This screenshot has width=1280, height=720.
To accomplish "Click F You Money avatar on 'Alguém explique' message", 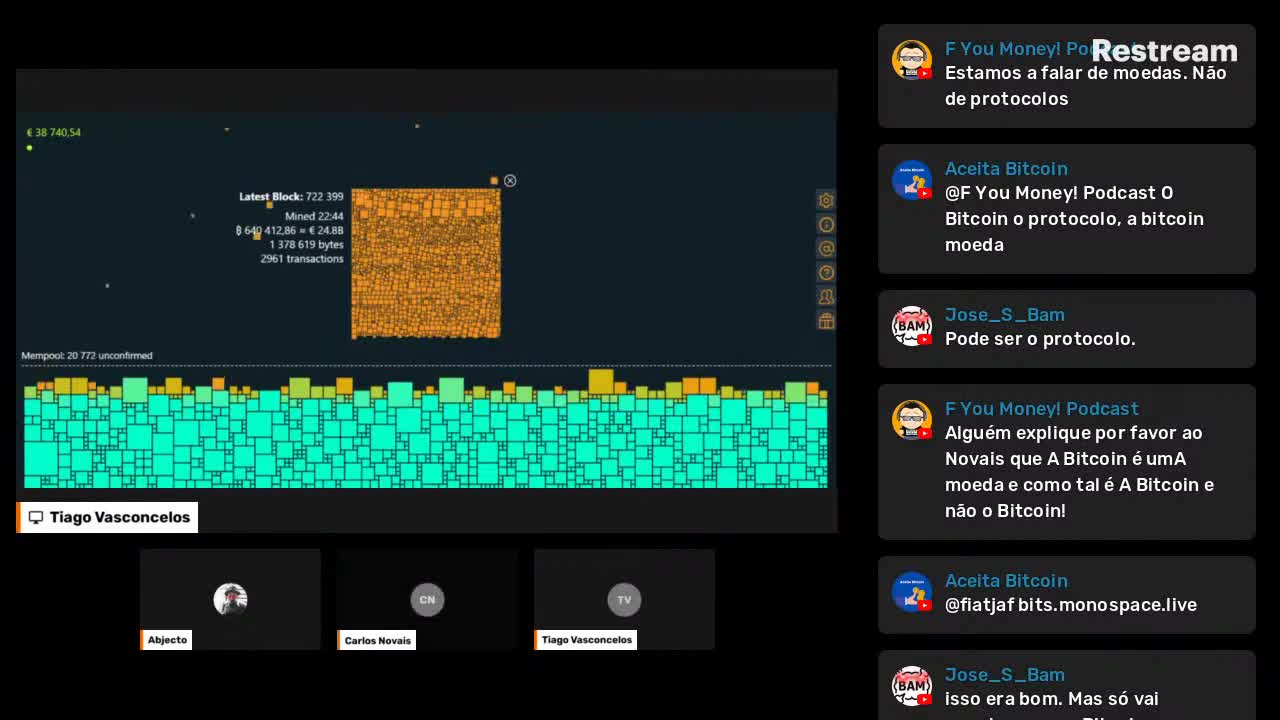I will [x=912, y=420].
